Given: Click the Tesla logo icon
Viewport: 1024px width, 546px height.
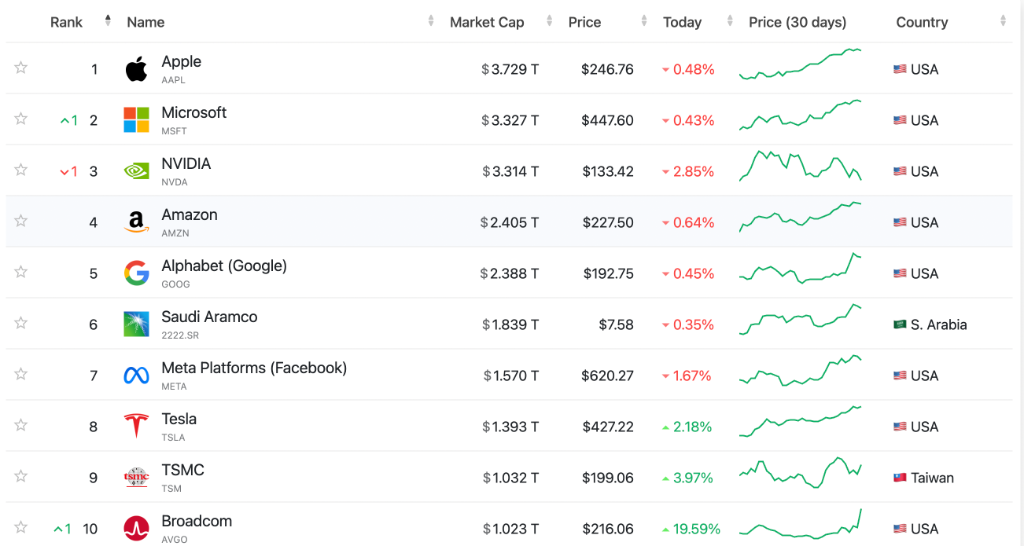Looking at the screenshot, I should pos(136,426).
